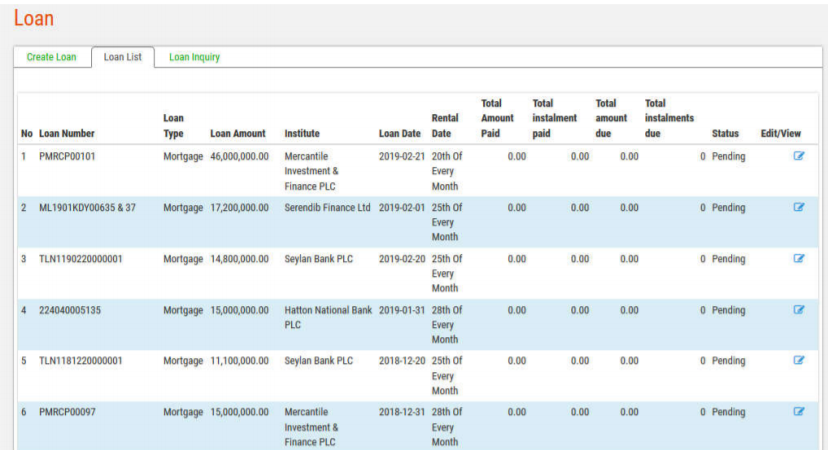This screenshot has width=828, height=450.
Task: Click loan date 2018-12-20
Action: 401,361
